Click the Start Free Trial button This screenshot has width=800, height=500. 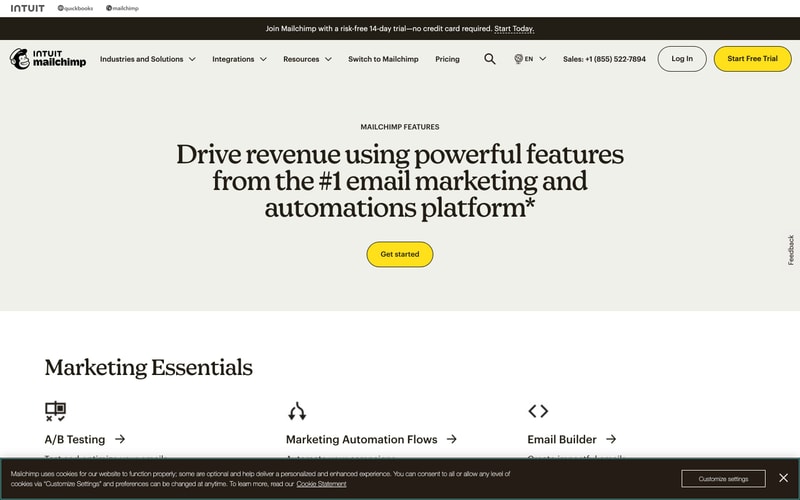(753, 59)
